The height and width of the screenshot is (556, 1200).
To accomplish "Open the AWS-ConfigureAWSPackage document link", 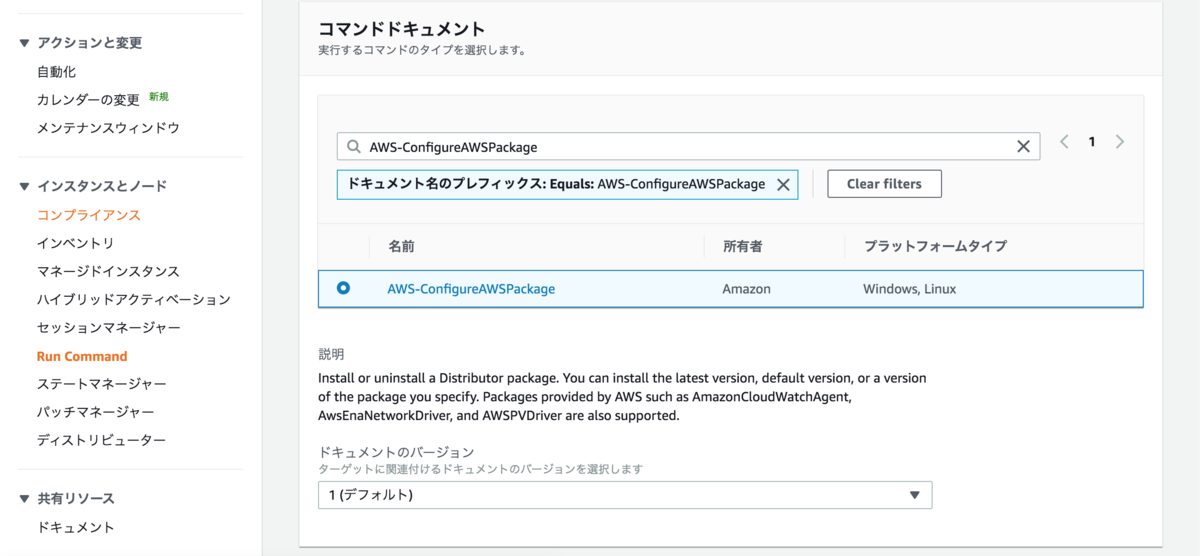I will (x=471, y=289).
